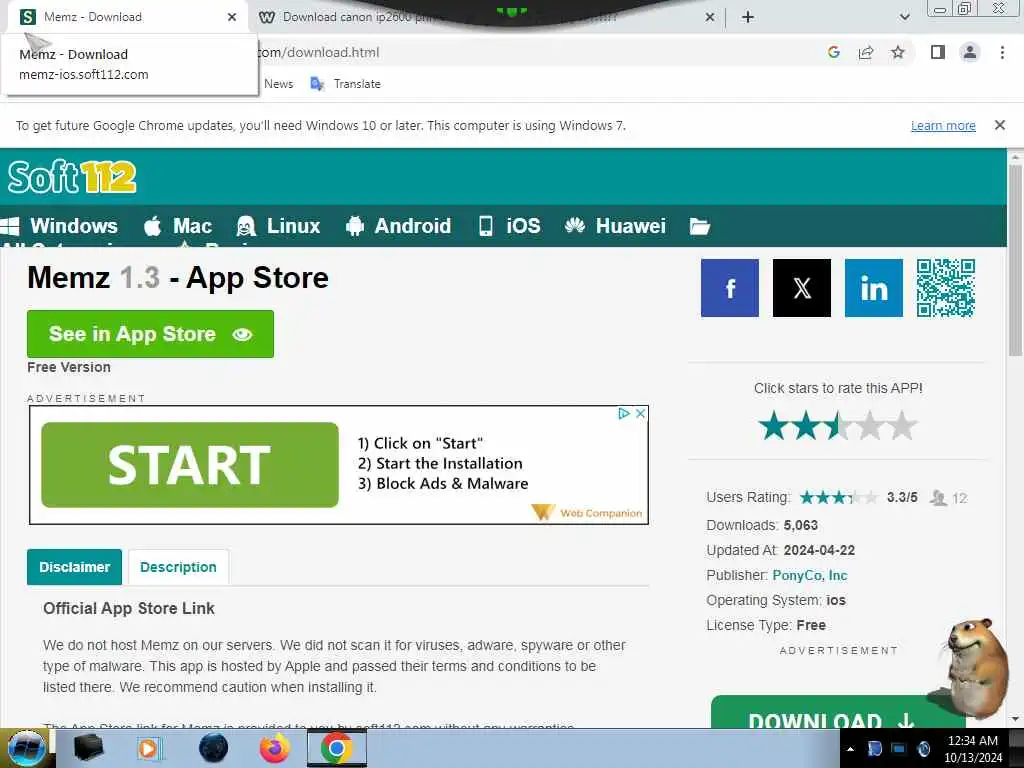Open the News bookmark

pyautogui.click(x=278, y=84)
